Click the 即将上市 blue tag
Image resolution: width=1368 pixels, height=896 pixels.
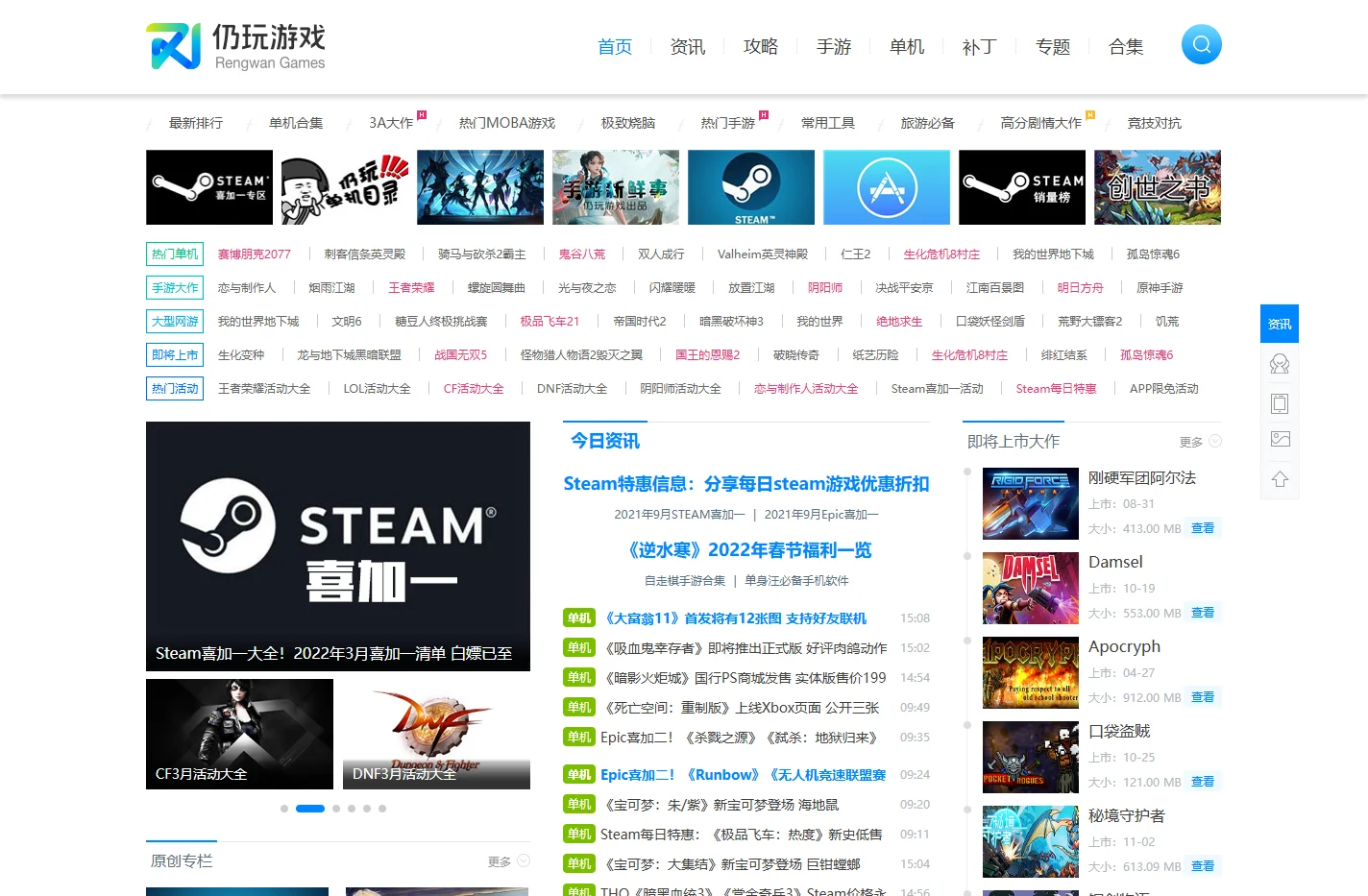pos(175,354)
